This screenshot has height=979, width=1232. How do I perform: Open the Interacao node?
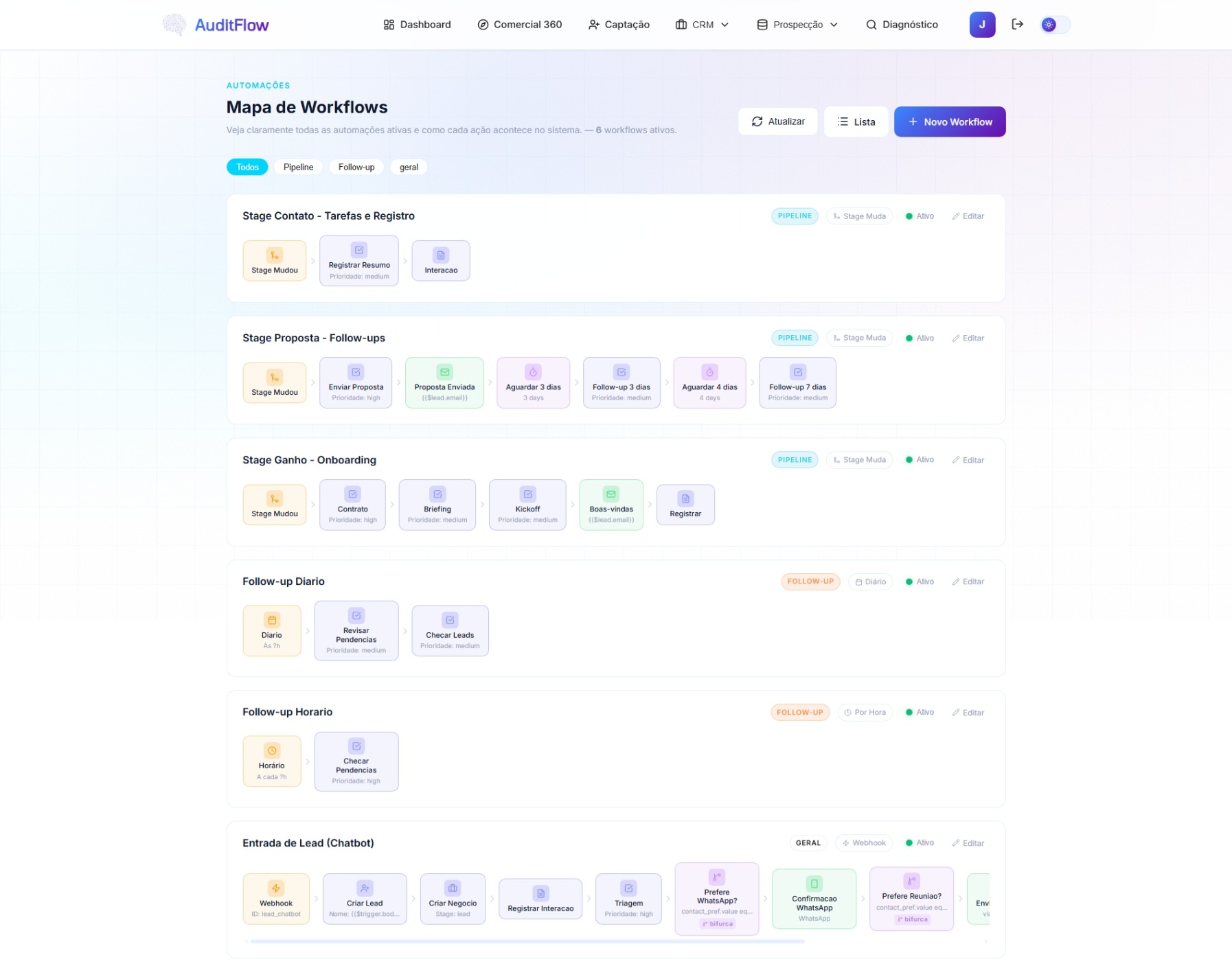(441, 261)
